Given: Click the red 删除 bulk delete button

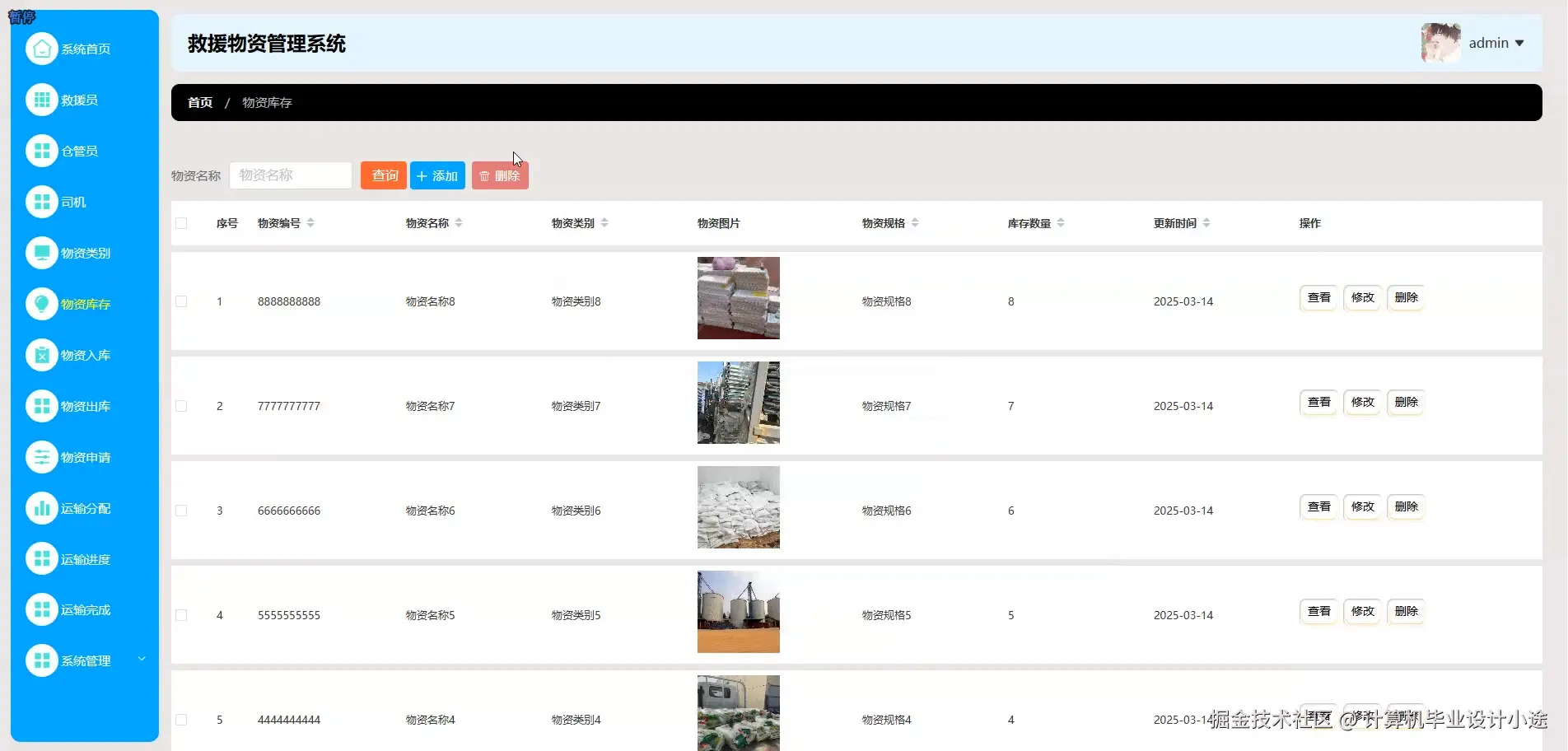Looking at the screenshot, I should 500,175.
